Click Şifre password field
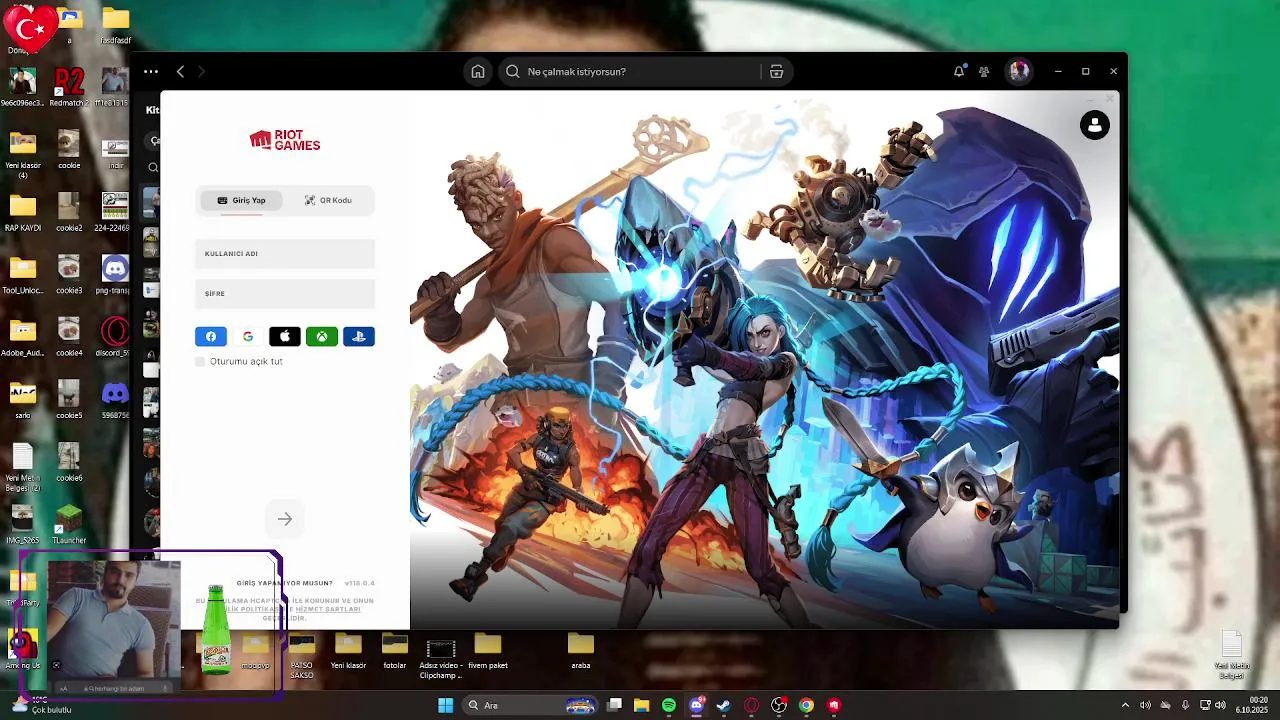The image size is (1280, 720). coord(285,294)
